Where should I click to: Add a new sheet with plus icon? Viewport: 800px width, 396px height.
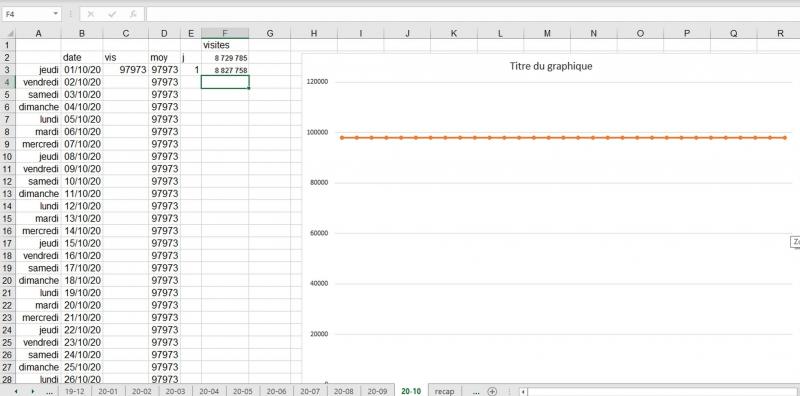[x=492, y=391]
